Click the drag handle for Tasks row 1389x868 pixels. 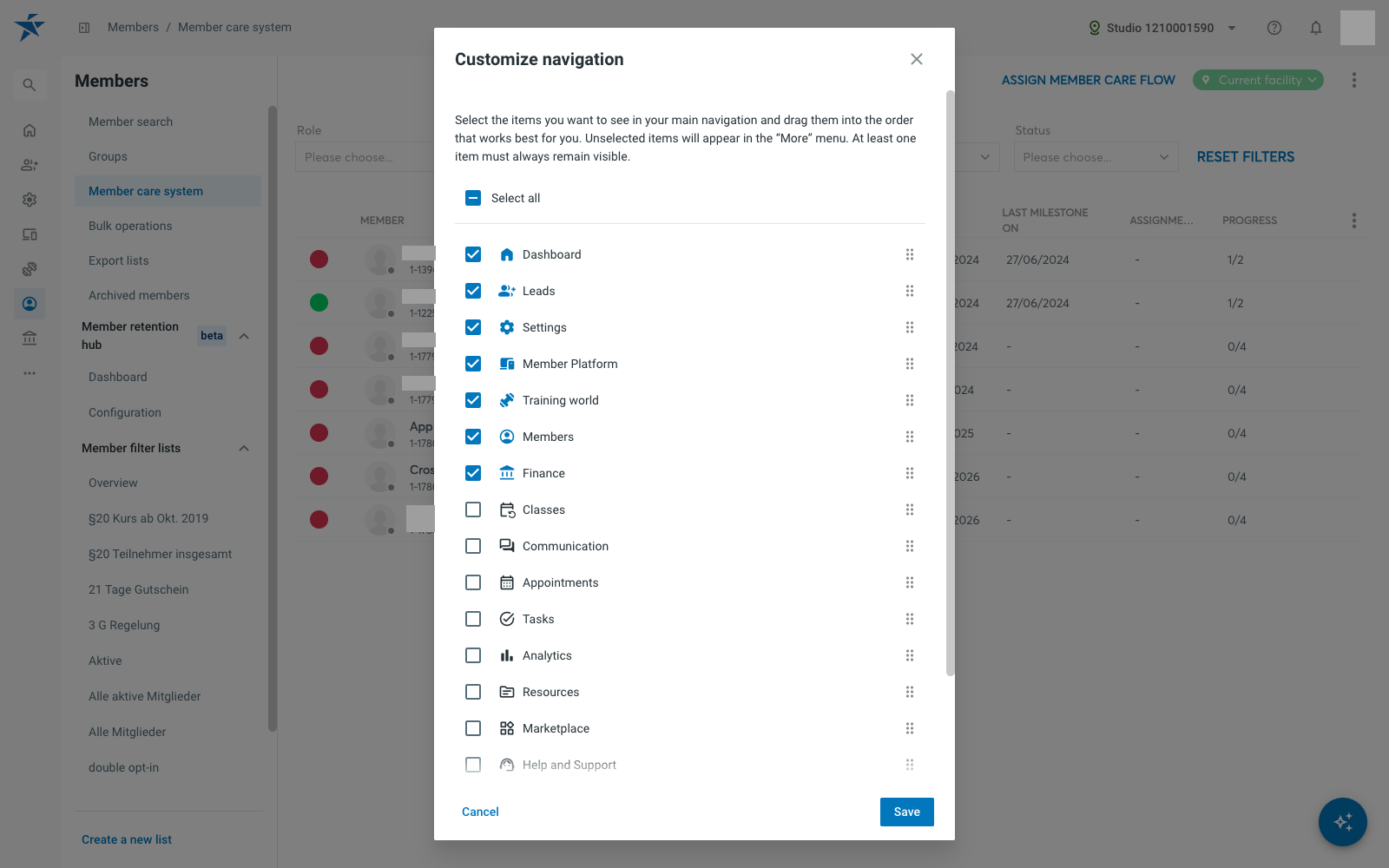click(910, 619)
